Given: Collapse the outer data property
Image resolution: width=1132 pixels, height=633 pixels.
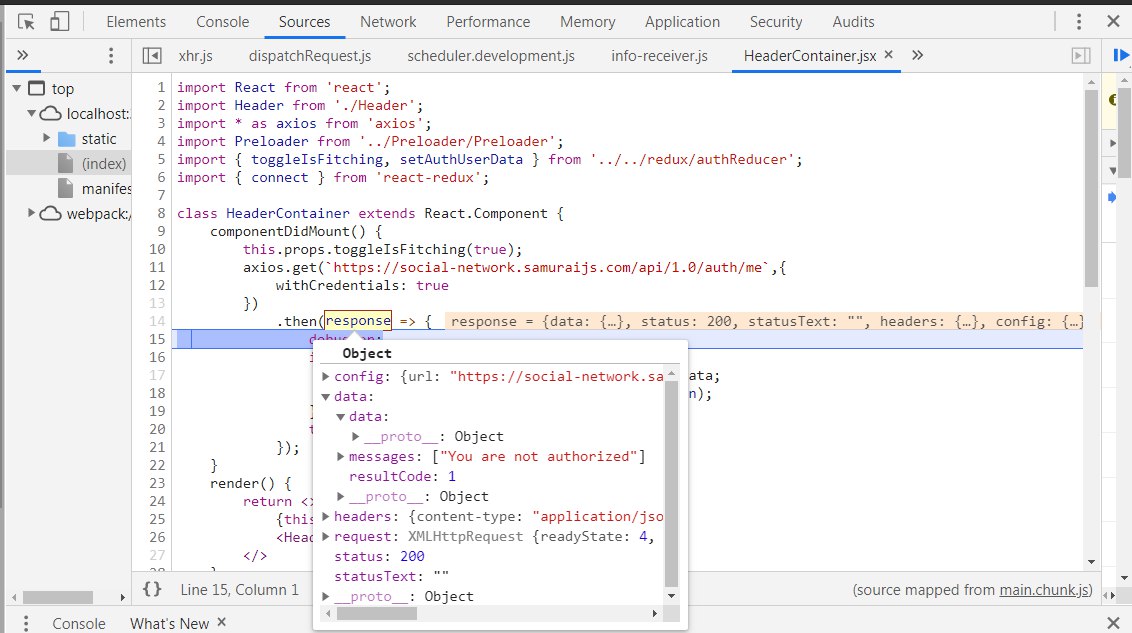Looking at the screenshot, I should [x=326, y=396].
